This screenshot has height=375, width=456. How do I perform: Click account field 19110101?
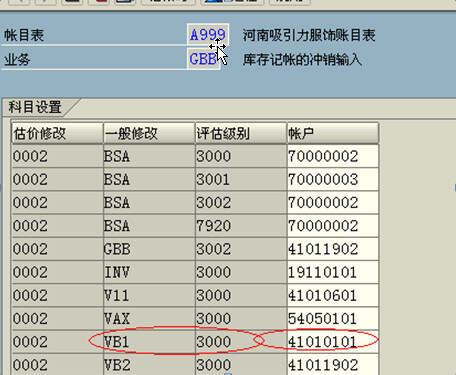pyautogui.click(x=333, y=272)
